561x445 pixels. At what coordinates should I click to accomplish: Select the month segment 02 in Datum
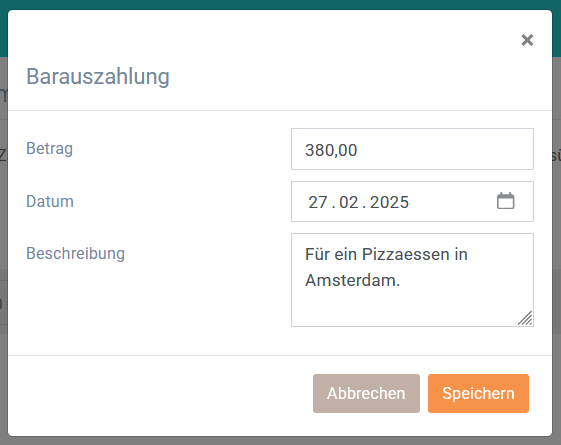349,202
